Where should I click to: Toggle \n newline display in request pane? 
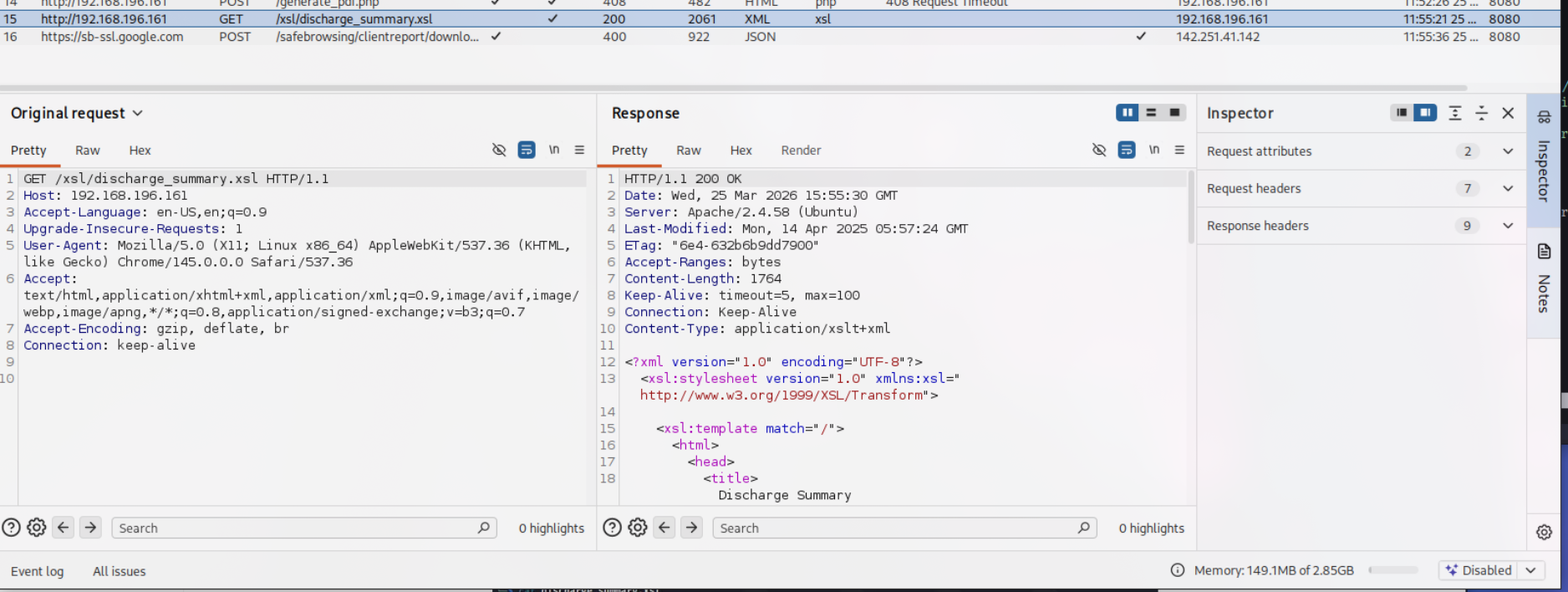tap(553, 150)
